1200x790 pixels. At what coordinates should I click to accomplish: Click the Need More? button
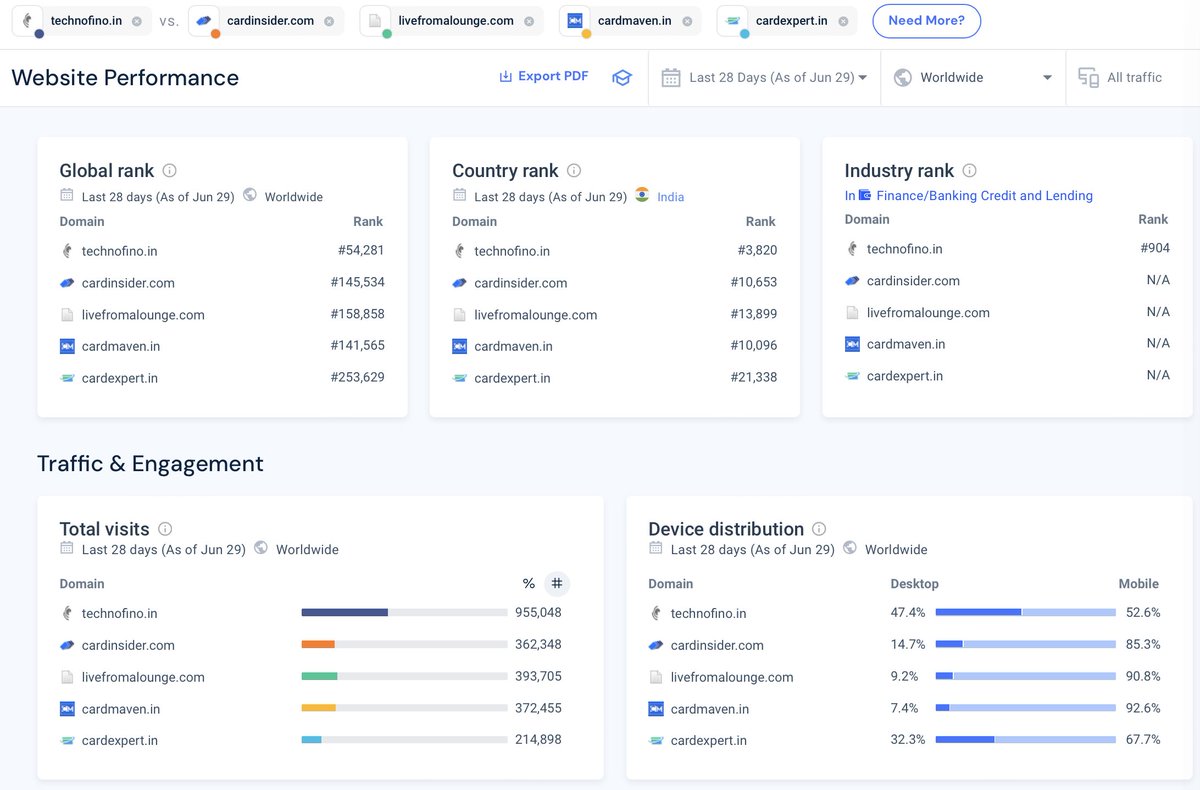(x=926, y=21)
